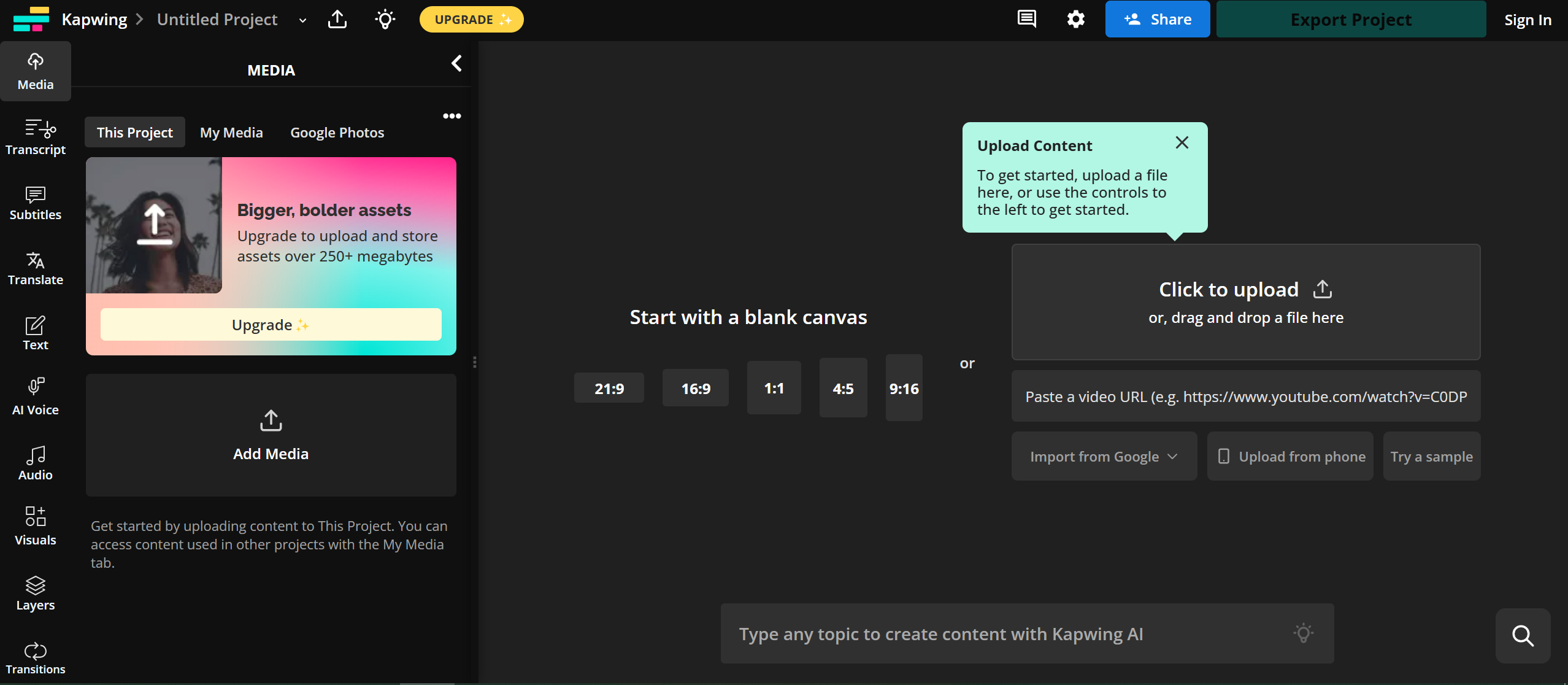Click the search magnifier button
This screenshot has height=685, width=1568.
(x=1523, y=636)
